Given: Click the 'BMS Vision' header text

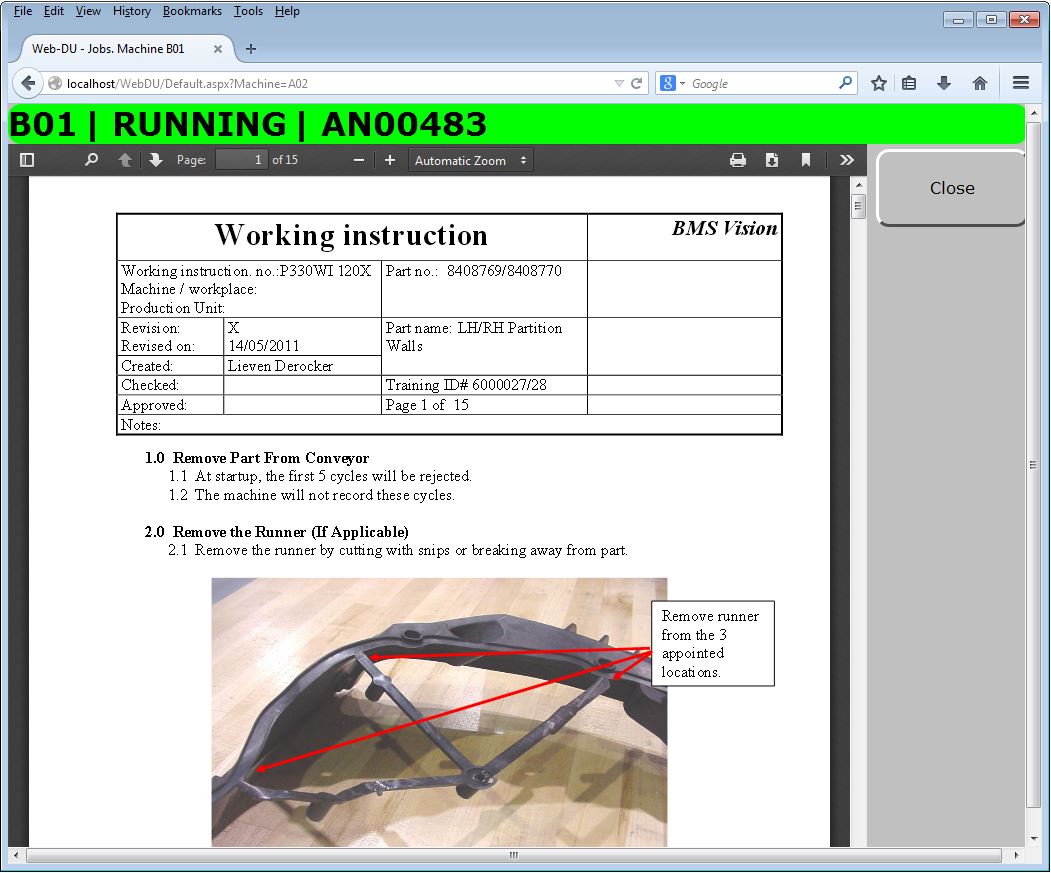Looking at the screenshot, I should 725,229.
